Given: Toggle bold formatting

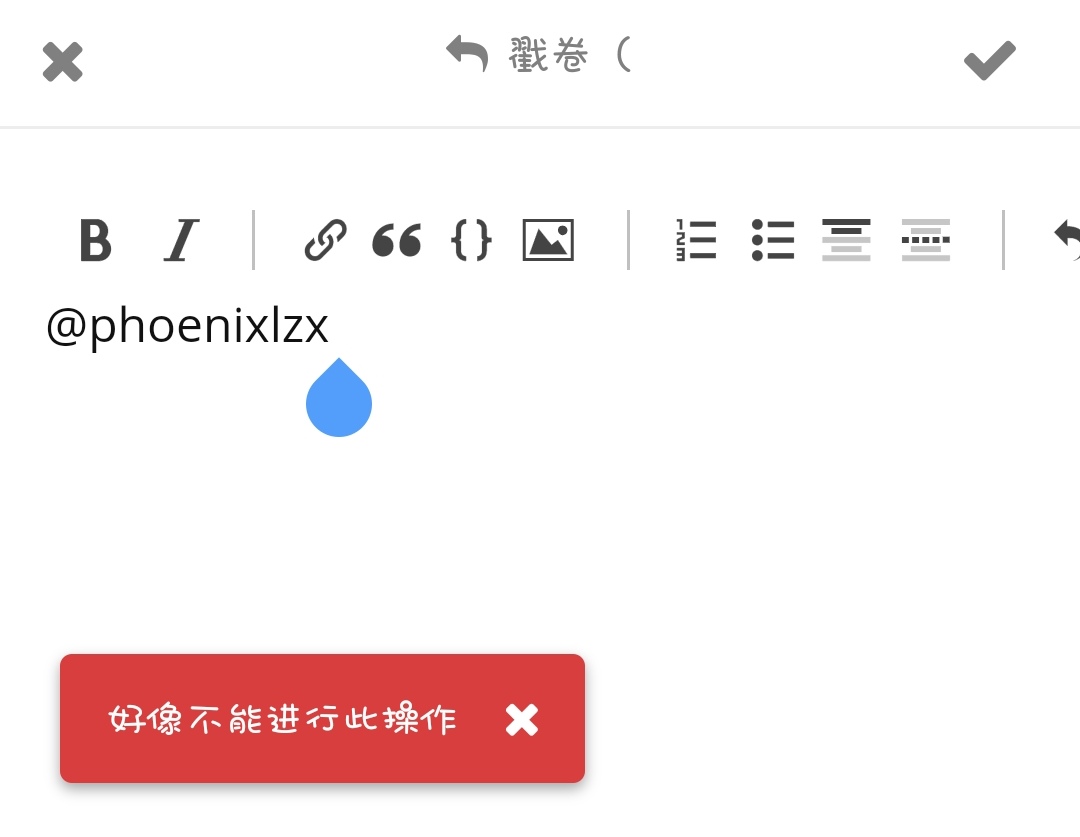Looking at the screenshot, I should click(x=95, y=240).
